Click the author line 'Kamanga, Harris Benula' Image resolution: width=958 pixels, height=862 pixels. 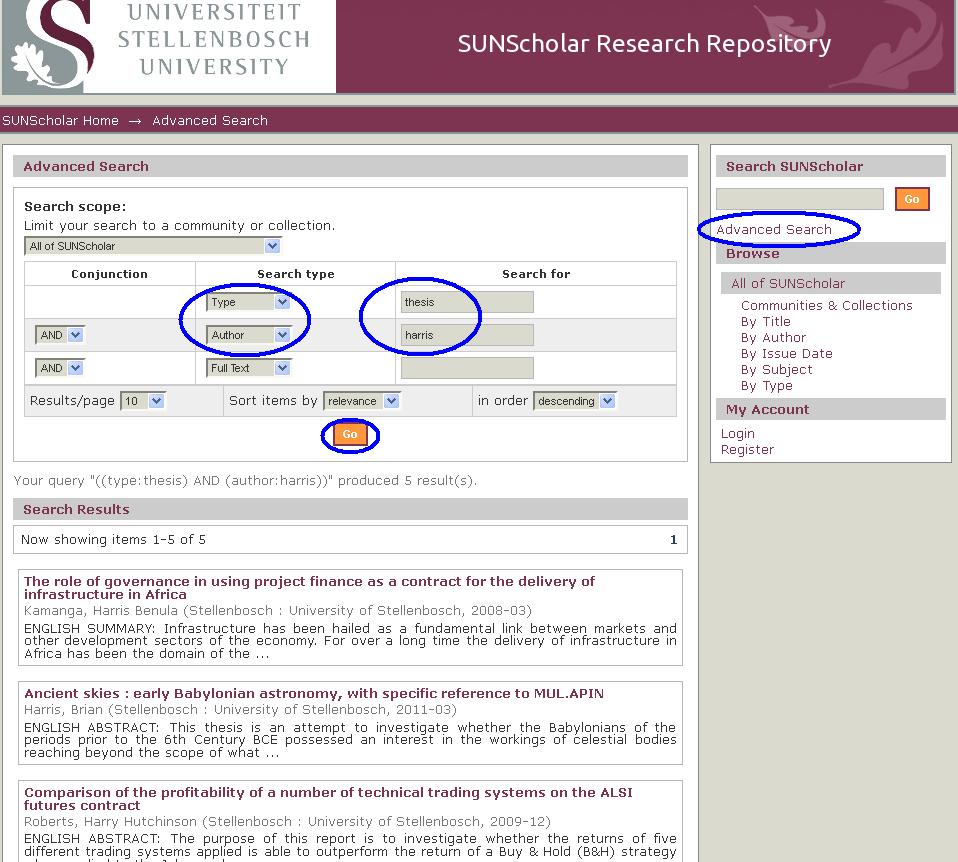tap(278, 611)
